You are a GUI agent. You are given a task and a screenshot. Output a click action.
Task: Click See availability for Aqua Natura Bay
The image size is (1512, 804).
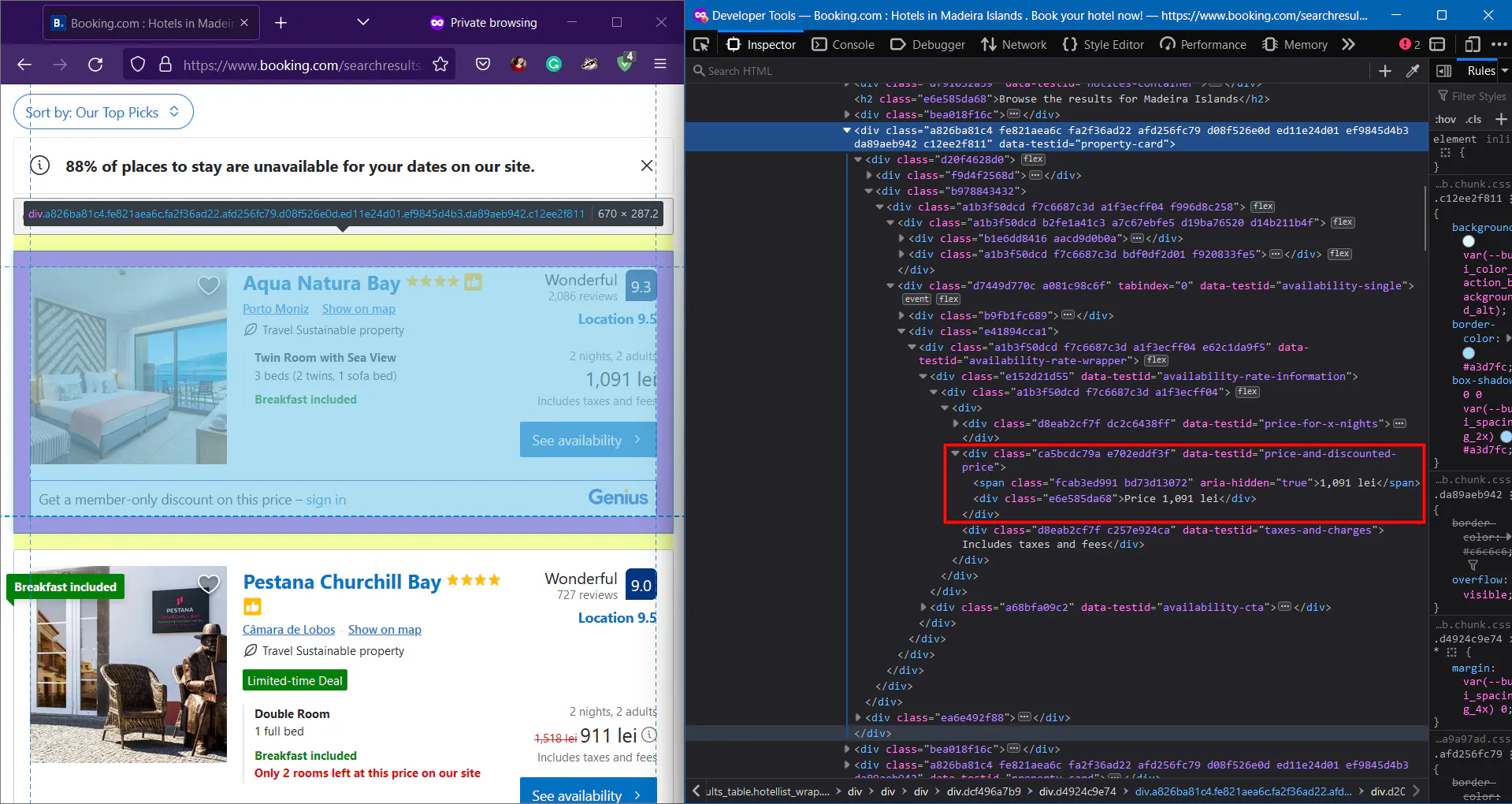[x=588, y=440]
